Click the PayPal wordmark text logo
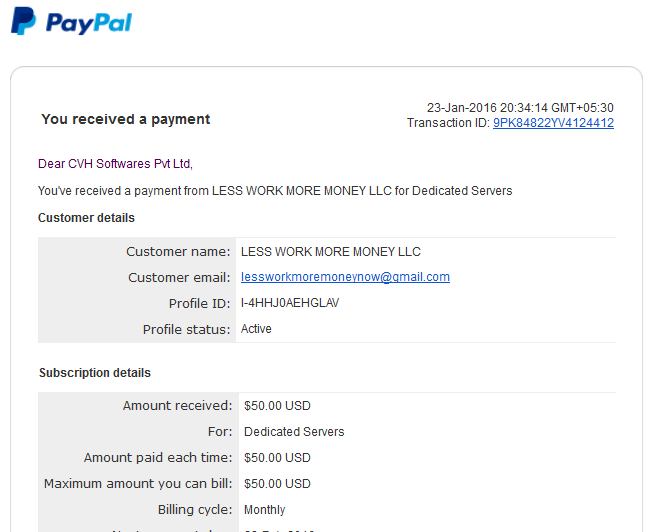Image resolution: width=661 pixels, height=532 pixels. point(89,23)
